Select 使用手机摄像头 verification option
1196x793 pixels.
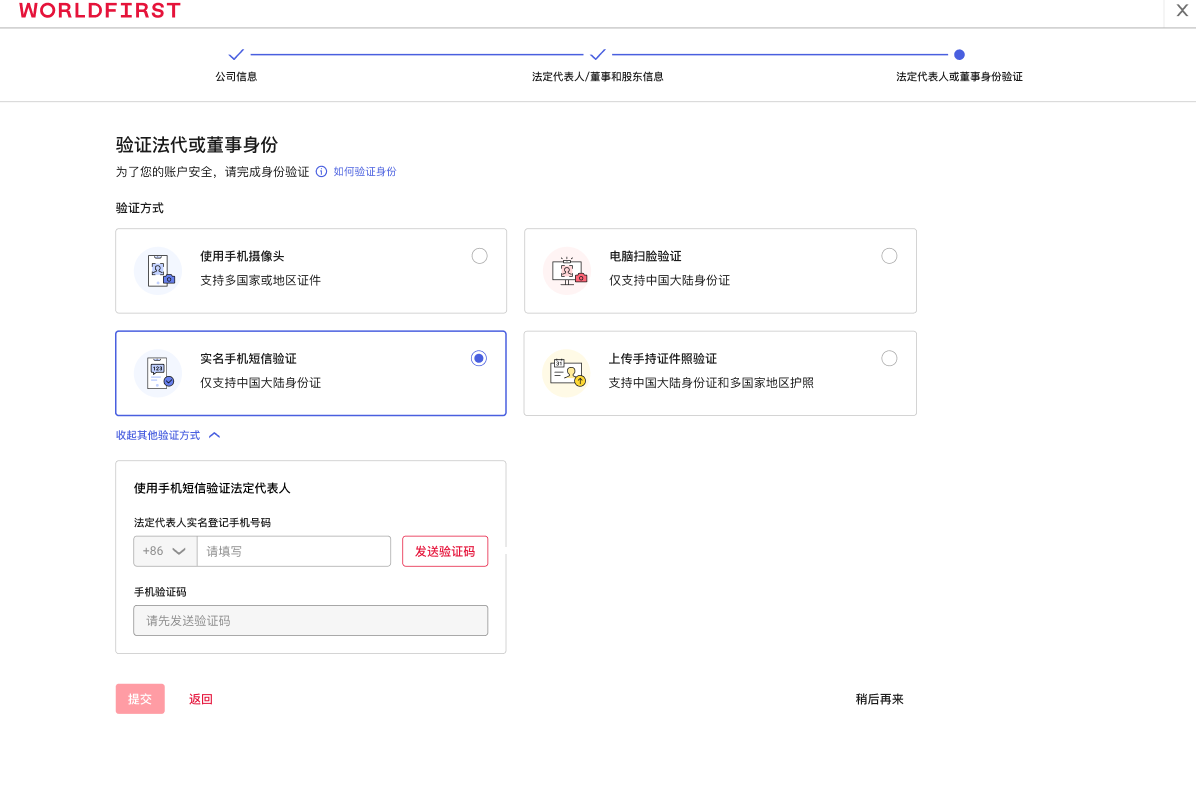tap(479, 256)
